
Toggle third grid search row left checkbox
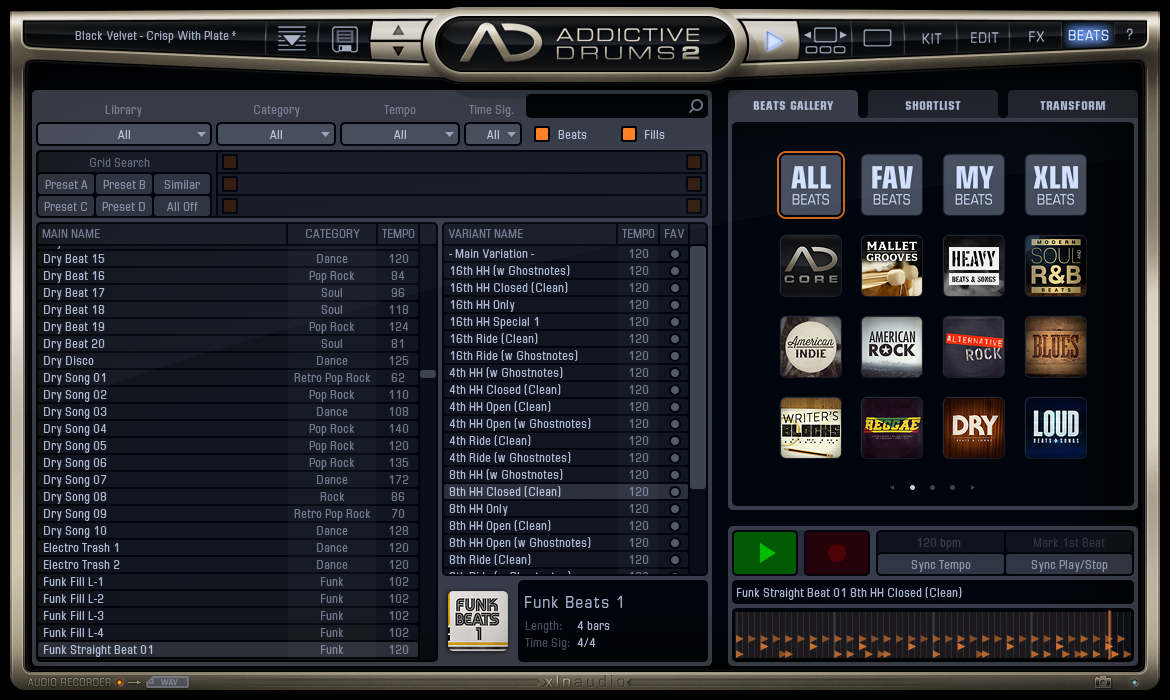coord(230,206)
